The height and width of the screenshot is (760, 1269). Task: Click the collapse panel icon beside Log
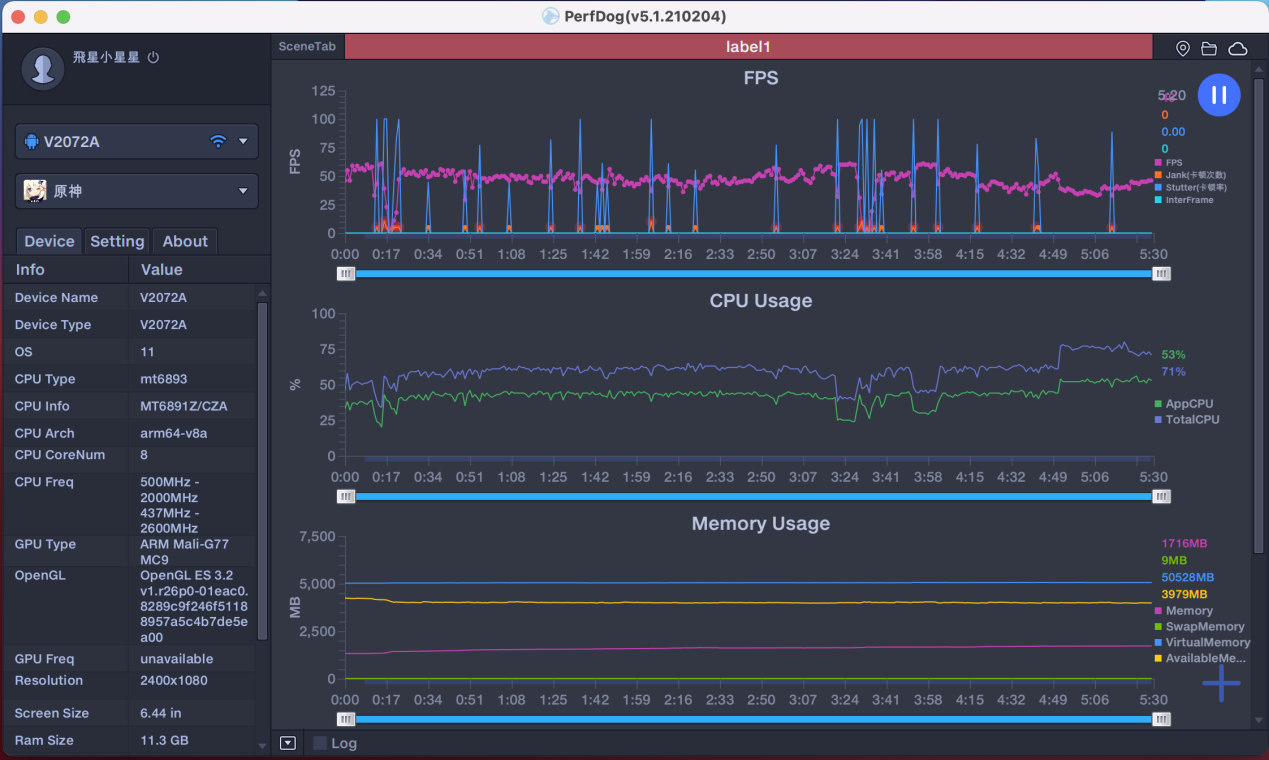(x=288, y=743)
